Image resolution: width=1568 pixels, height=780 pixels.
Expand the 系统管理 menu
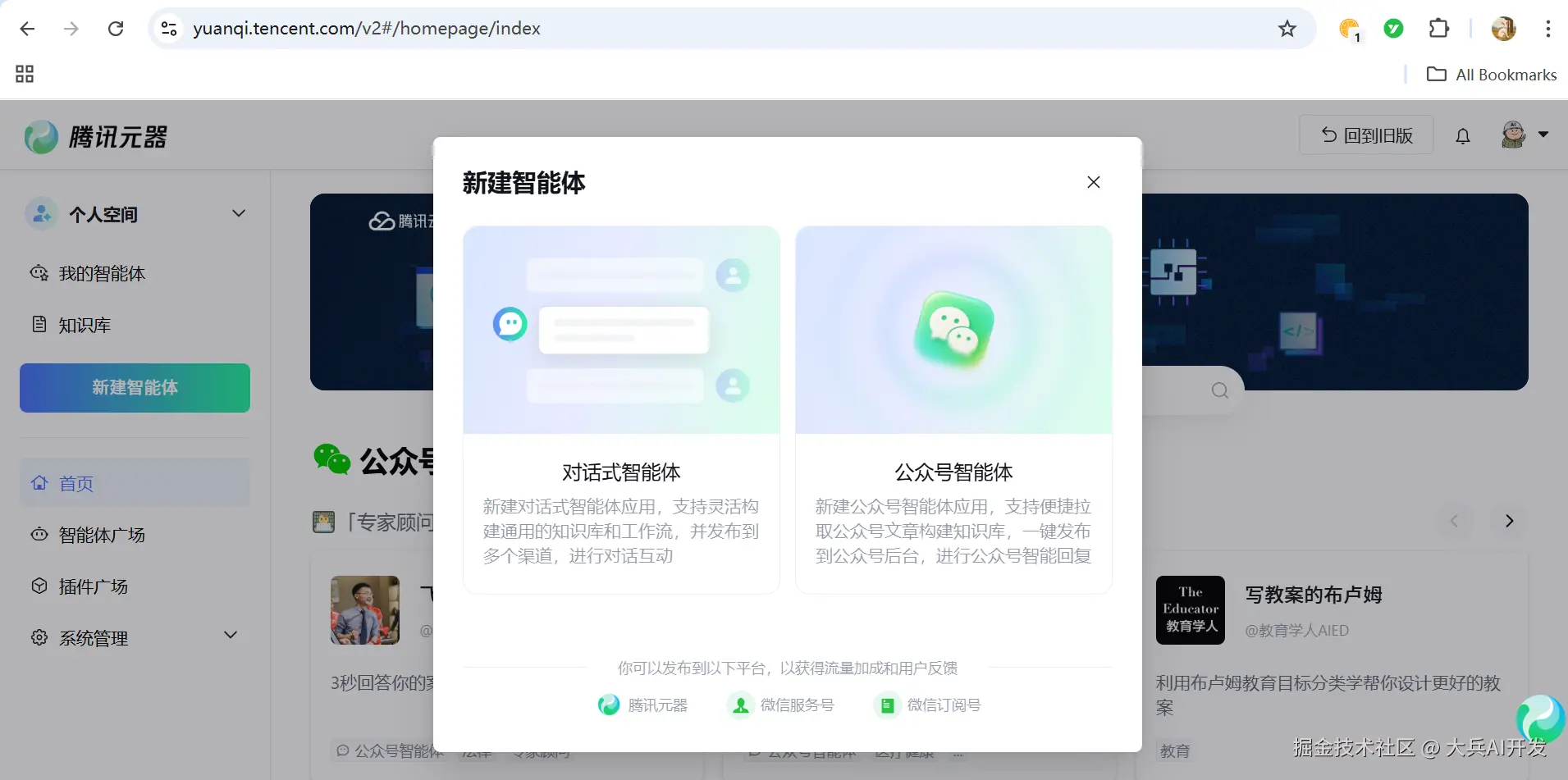point(135,637)
